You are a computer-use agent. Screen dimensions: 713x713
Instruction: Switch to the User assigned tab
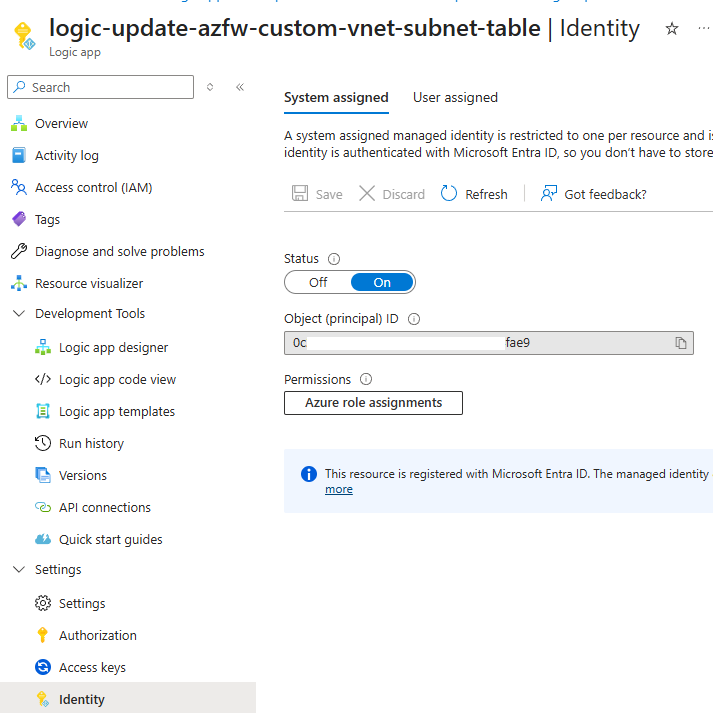(455, 97)
